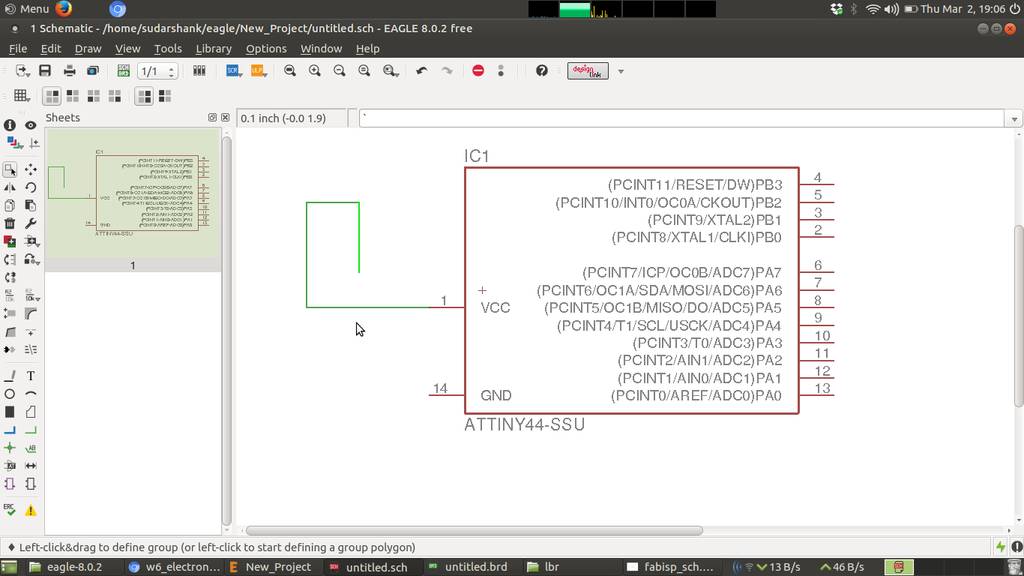1024x576 pixels.
Task: Select the Move tool
Action: [31, 170]
